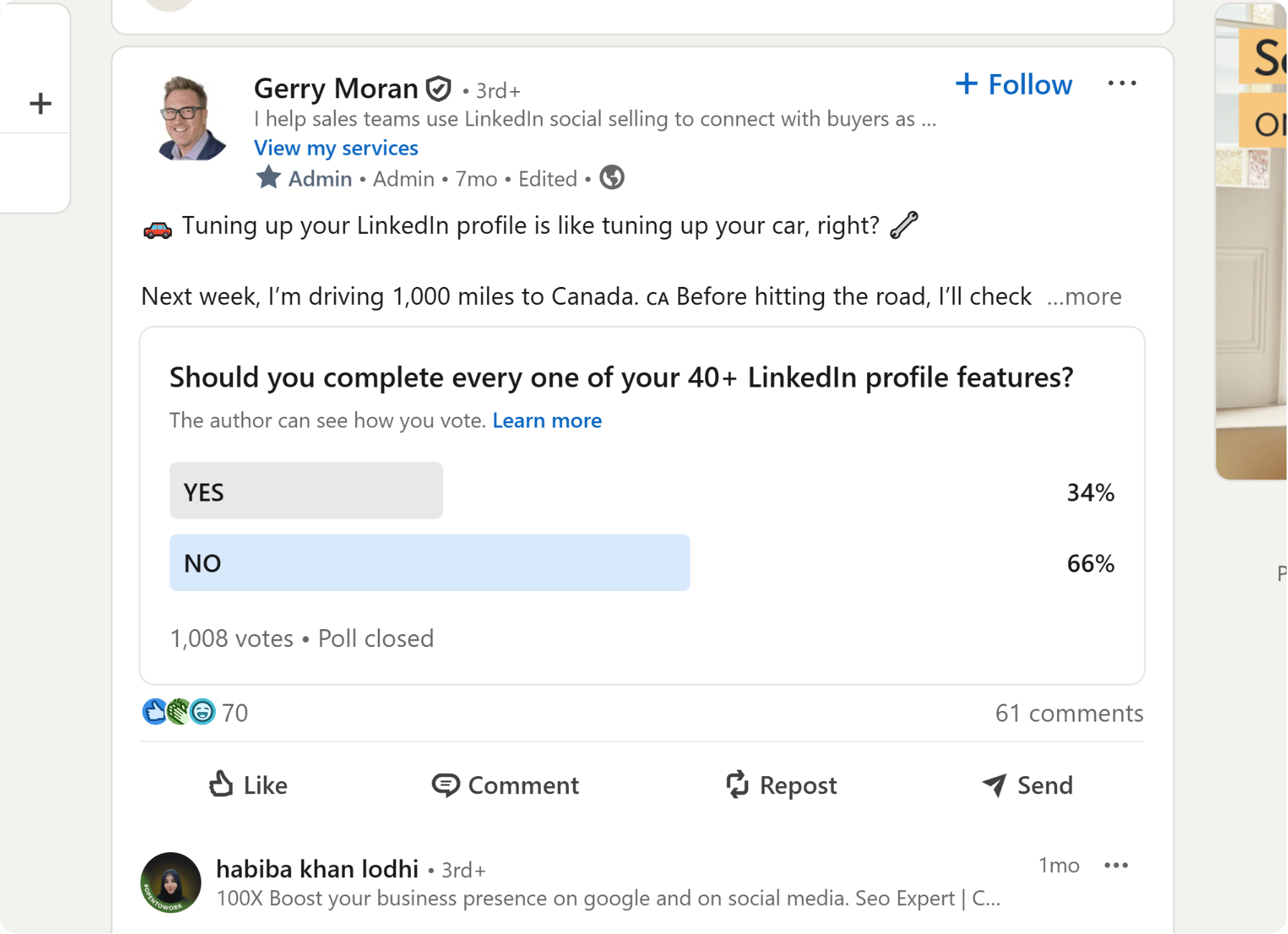Click the Comment speech bubble icon
The height and width of the screenshot is (934, 1288).
pos(447,785)
